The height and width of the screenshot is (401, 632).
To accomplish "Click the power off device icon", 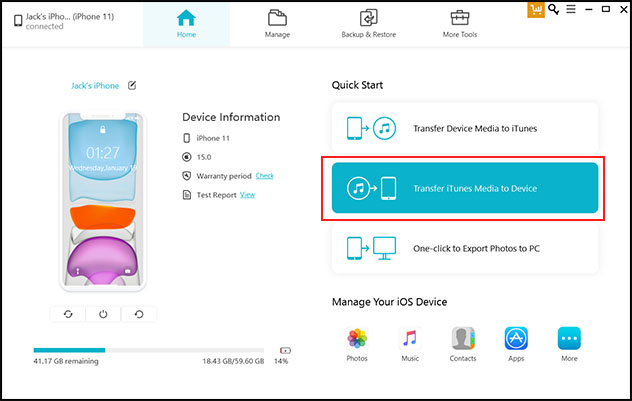I will click(x=103, y=314).
